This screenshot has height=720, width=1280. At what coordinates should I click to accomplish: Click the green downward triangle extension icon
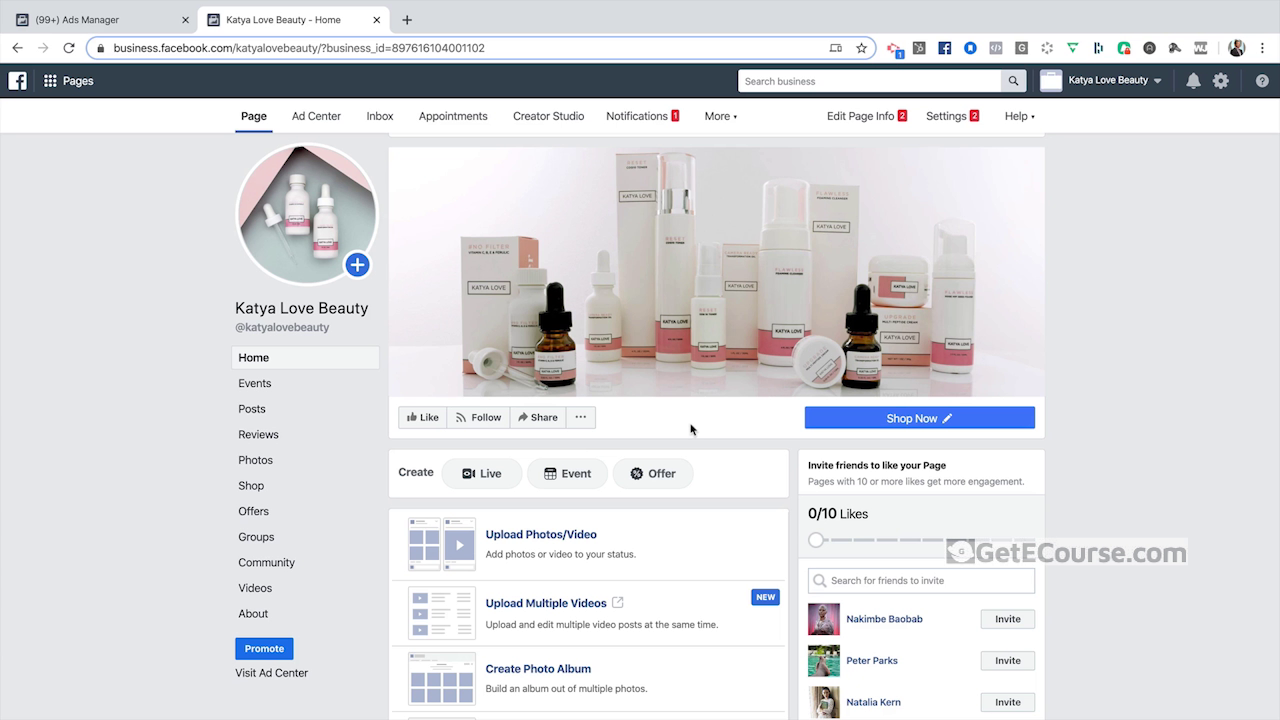coord(1072,48)
